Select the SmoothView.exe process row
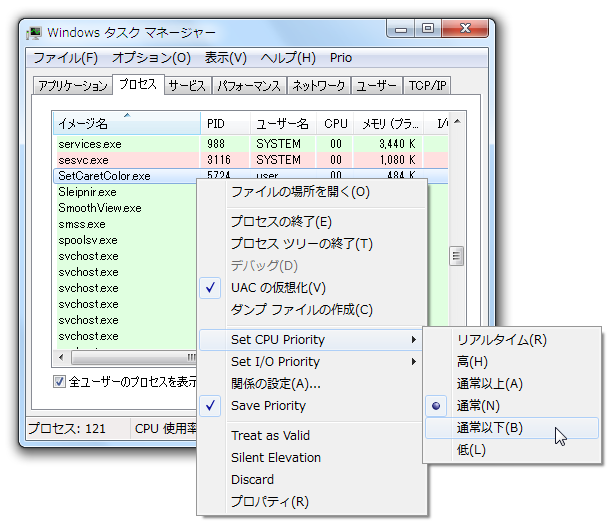Screen dimensions: 611x524 [x=125, y=208]
